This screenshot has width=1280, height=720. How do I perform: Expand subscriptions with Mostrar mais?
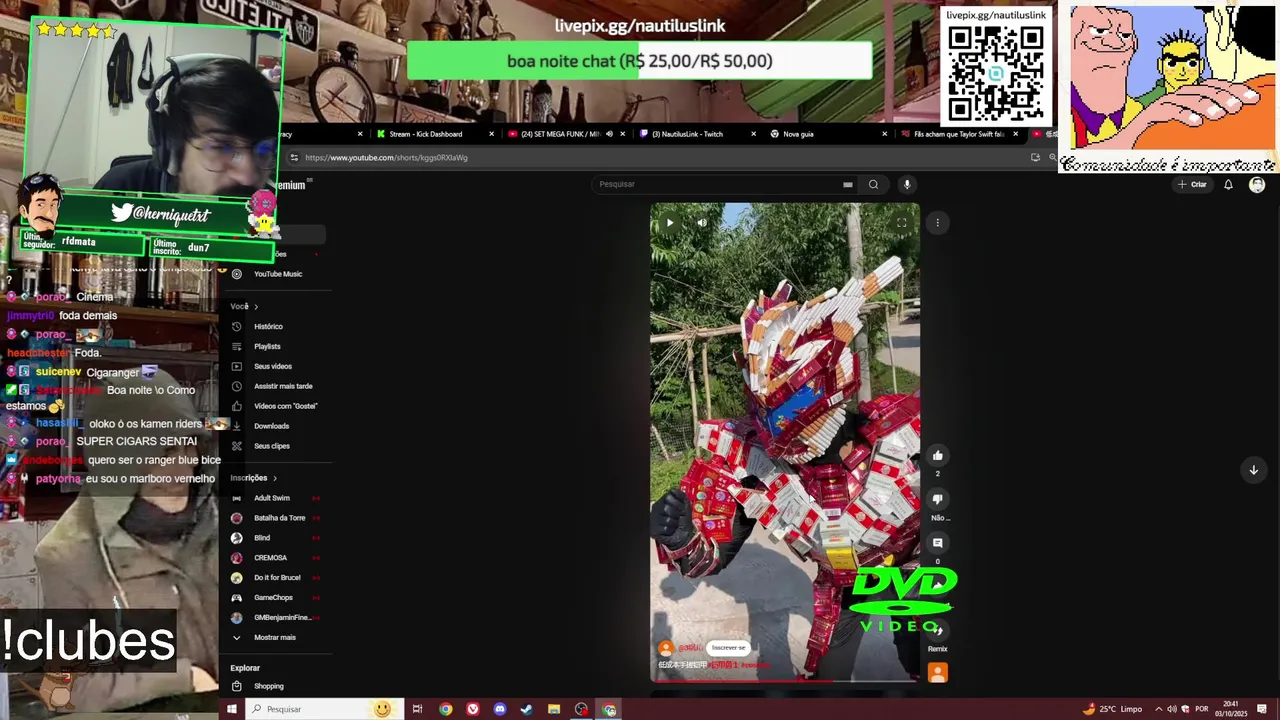(x=276, y=637)
